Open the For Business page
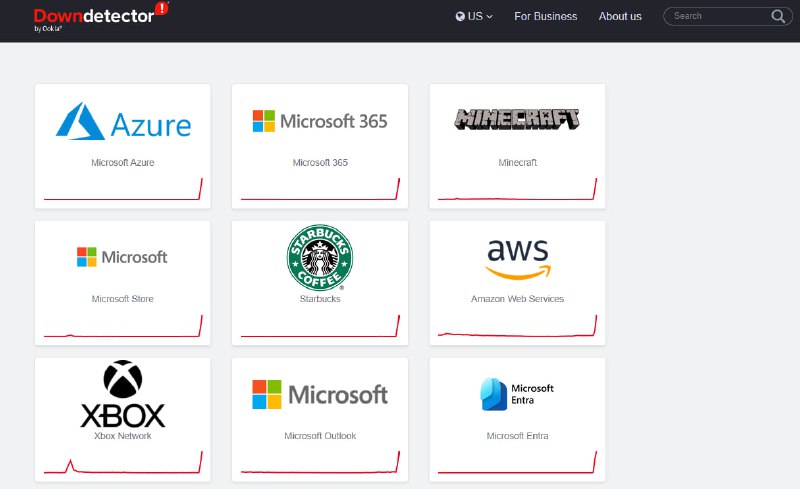This screenshot has width=800, height=489. [545, 16]
